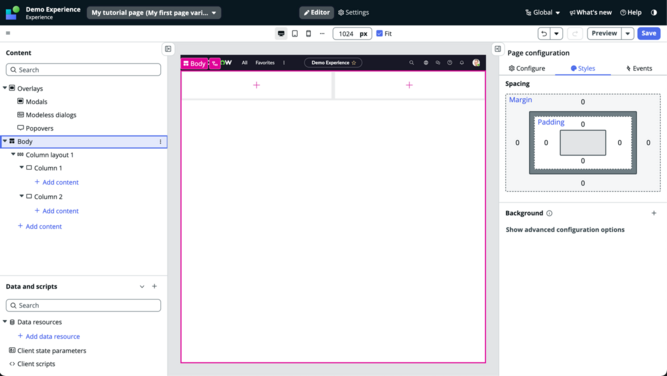Click Favorites in preview header
667x376 pixels.
coord(265,63)
